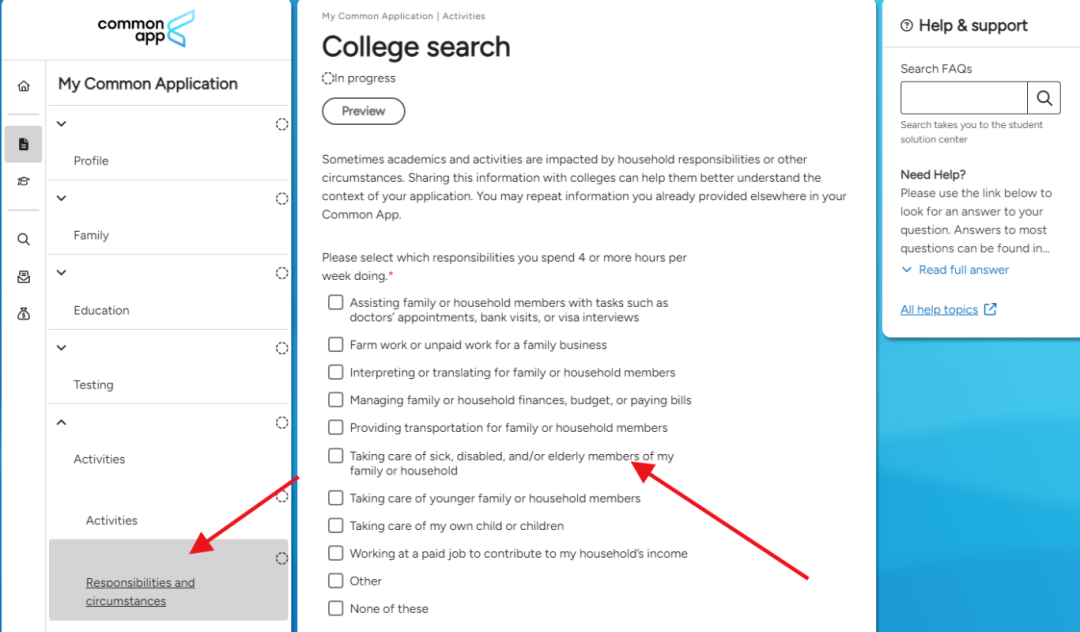Screen dimensions: 1080x632
Task: Click the money bag financial aid icon
Action: 23,314
